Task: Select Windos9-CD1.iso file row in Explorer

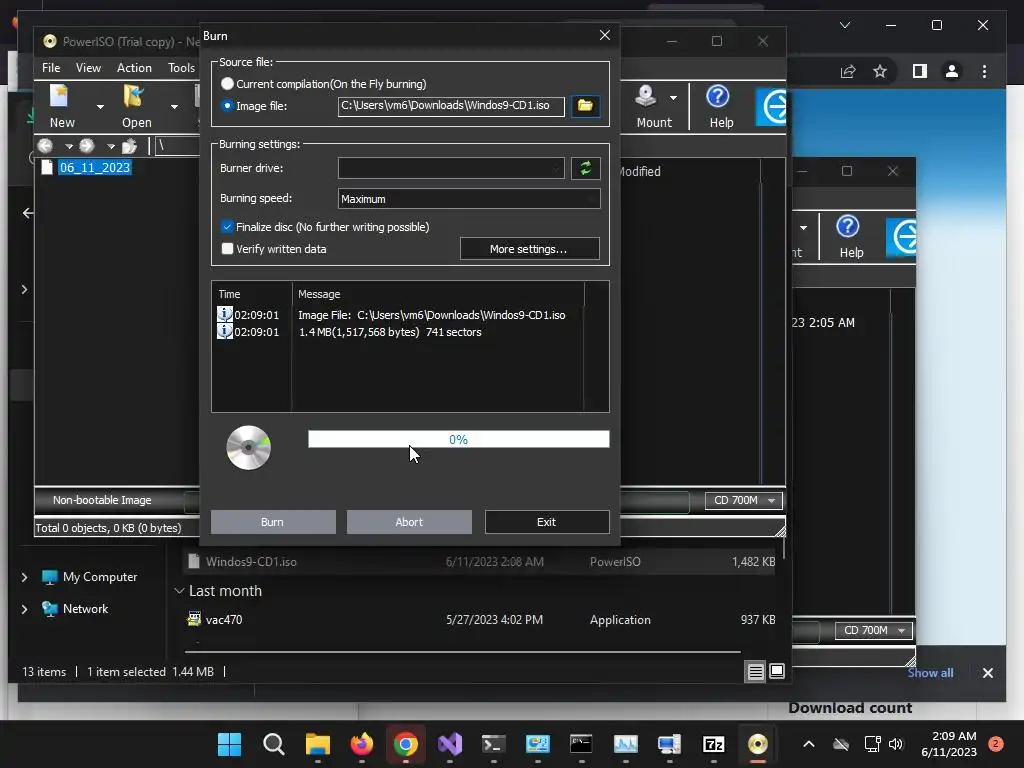Action: pos(481,562)
